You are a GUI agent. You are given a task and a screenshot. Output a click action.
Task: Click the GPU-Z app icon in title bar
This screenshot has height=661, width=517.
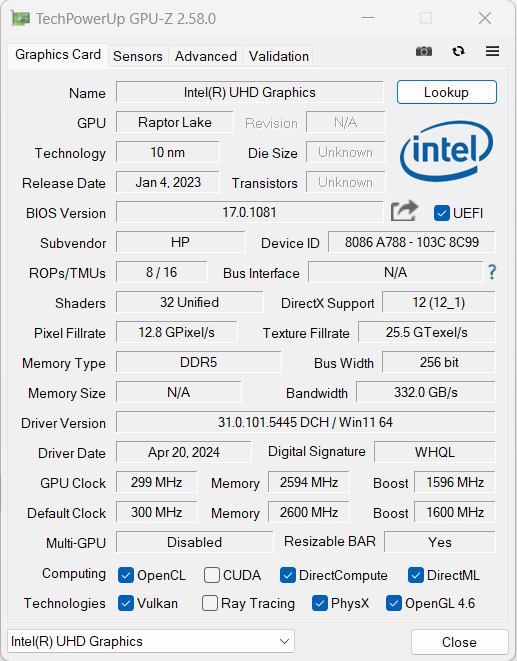(x=20, y=19)
